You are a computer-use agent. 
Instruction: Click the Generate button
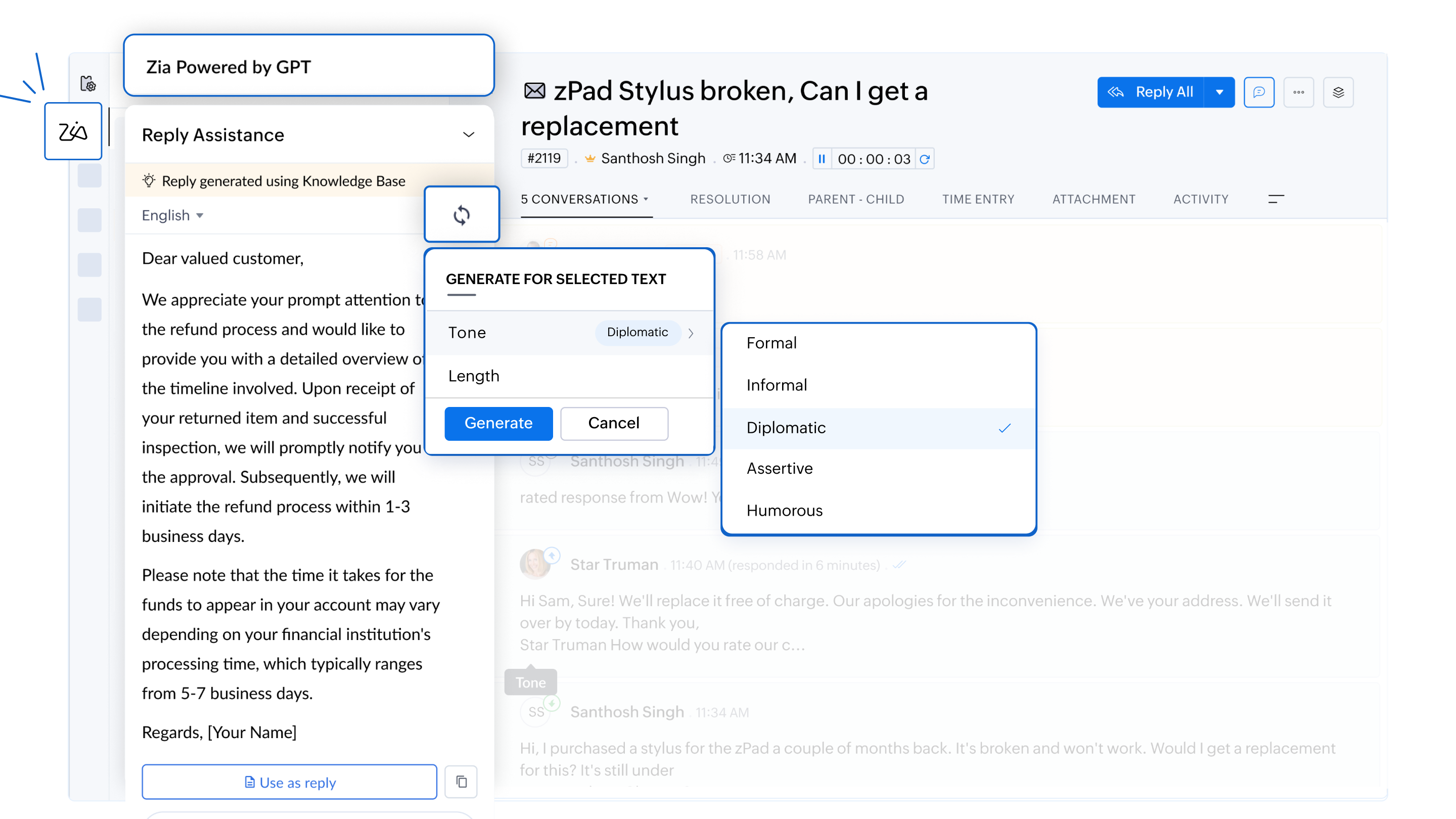[x=498, y=423]
